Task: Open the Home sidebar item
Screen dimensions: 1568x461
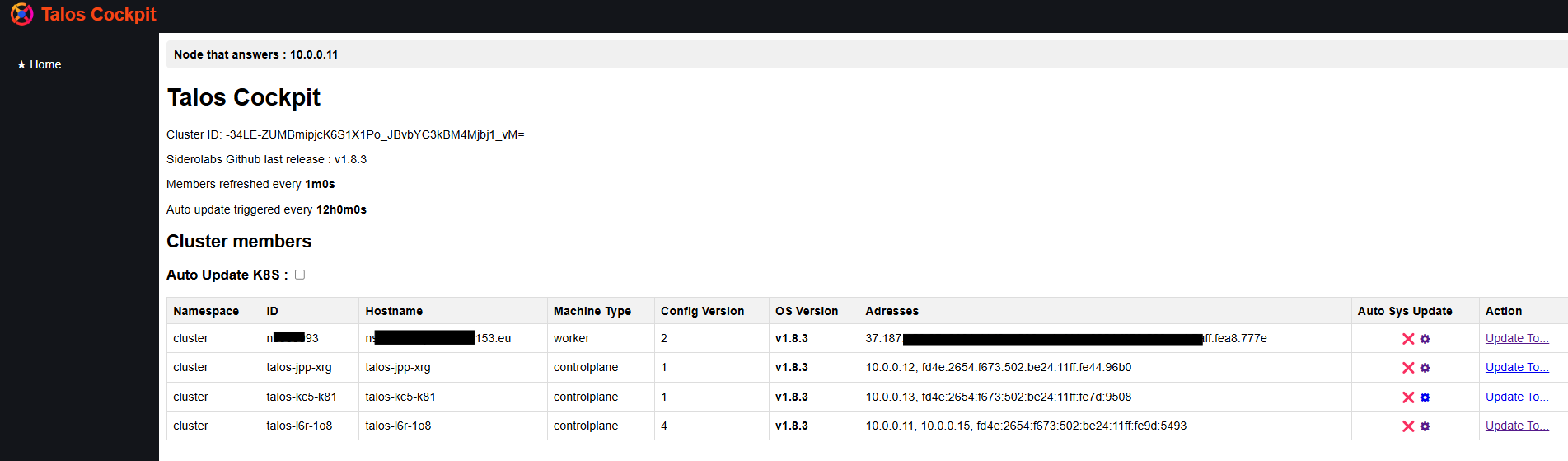Action: [39, 64]
